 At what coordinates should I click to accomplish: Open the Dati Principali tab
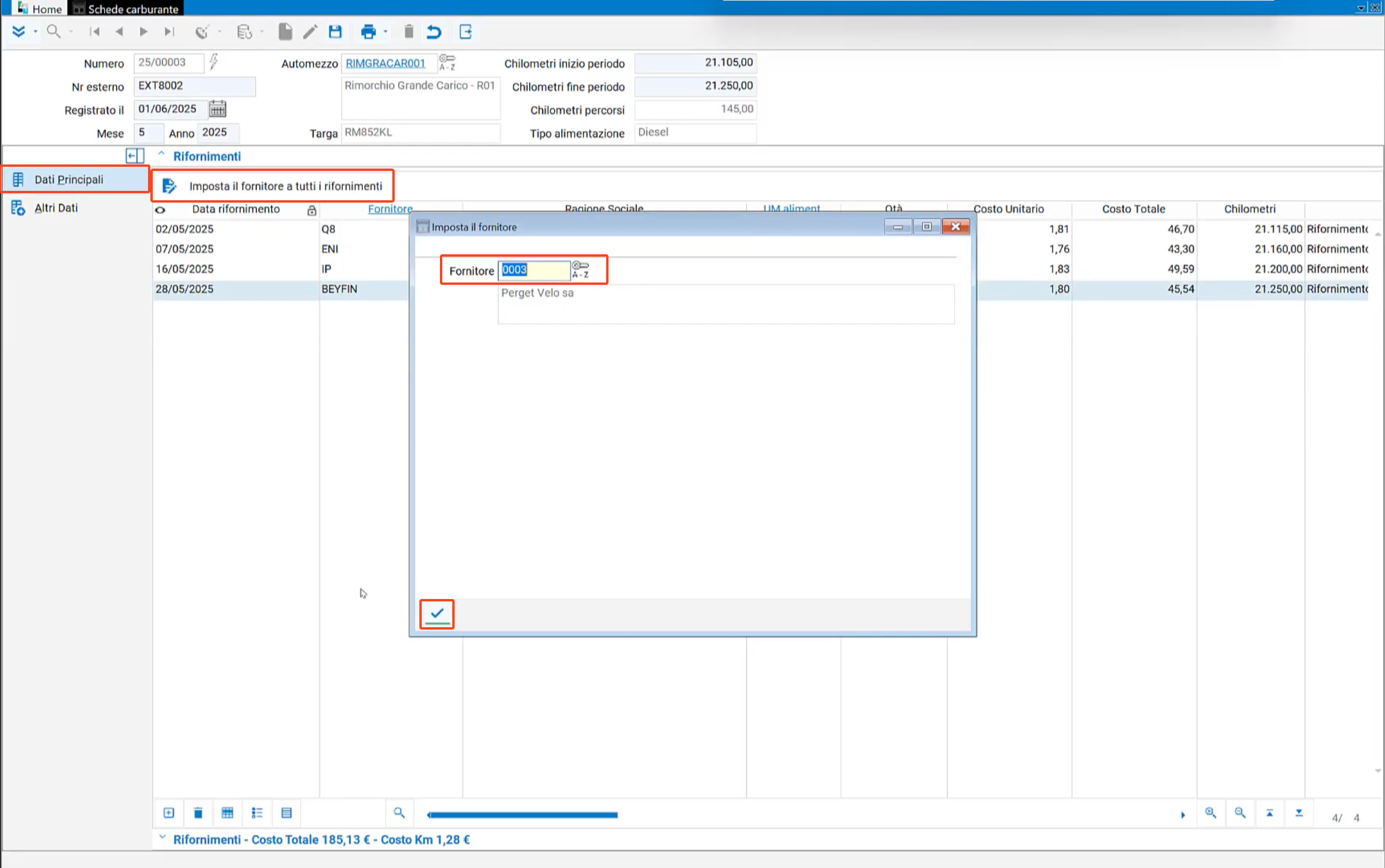(75, 179)
